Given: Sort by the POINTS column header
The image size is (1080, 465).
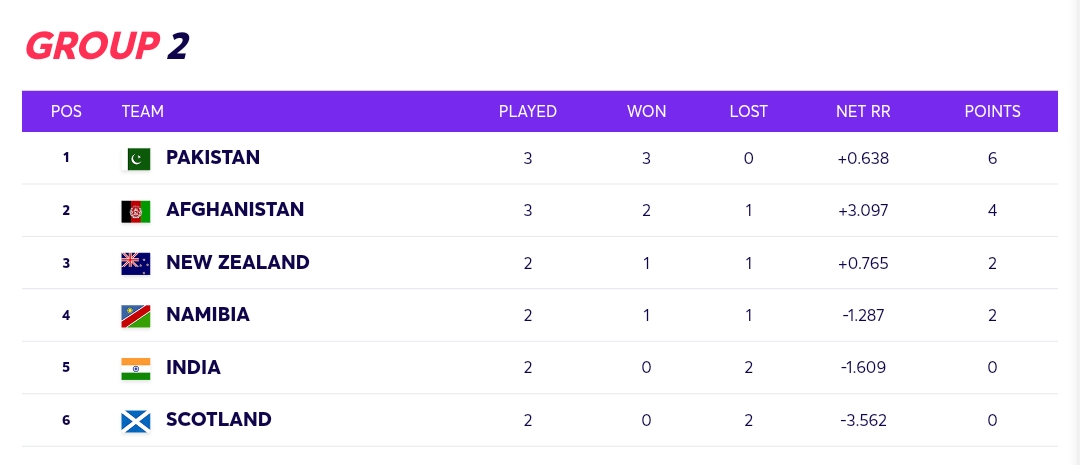Looking at the screenshot, I should coord(993,112).
